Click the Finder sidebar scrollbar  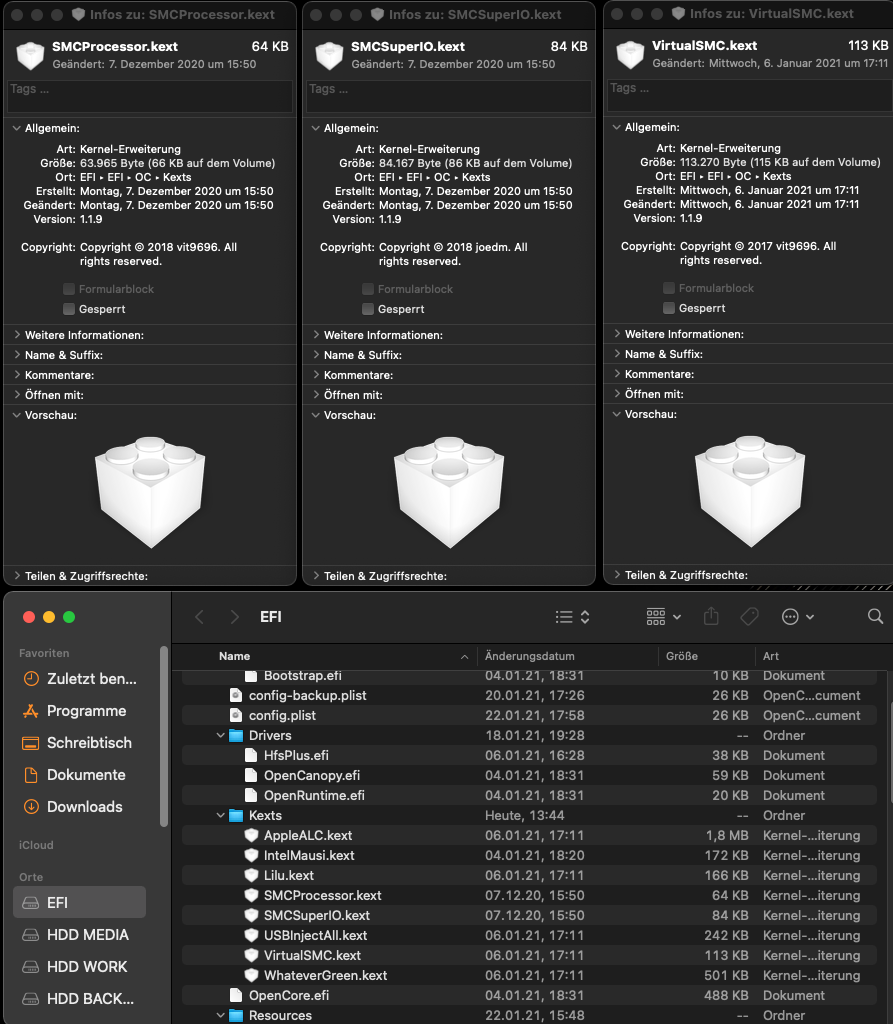click(x=164, y=737)
